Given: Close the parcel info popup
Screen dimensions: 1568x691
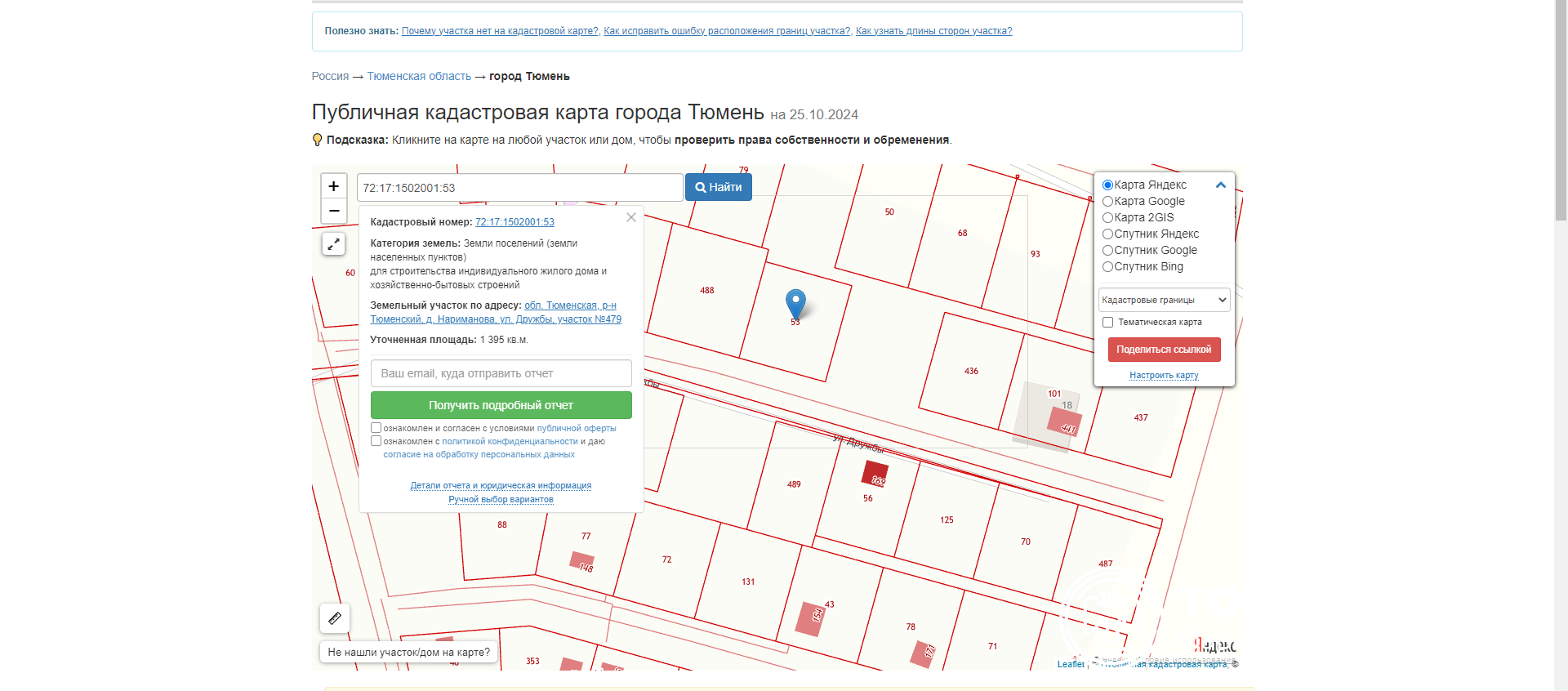Looking at the screenshot, I should (x=631, y=217).
